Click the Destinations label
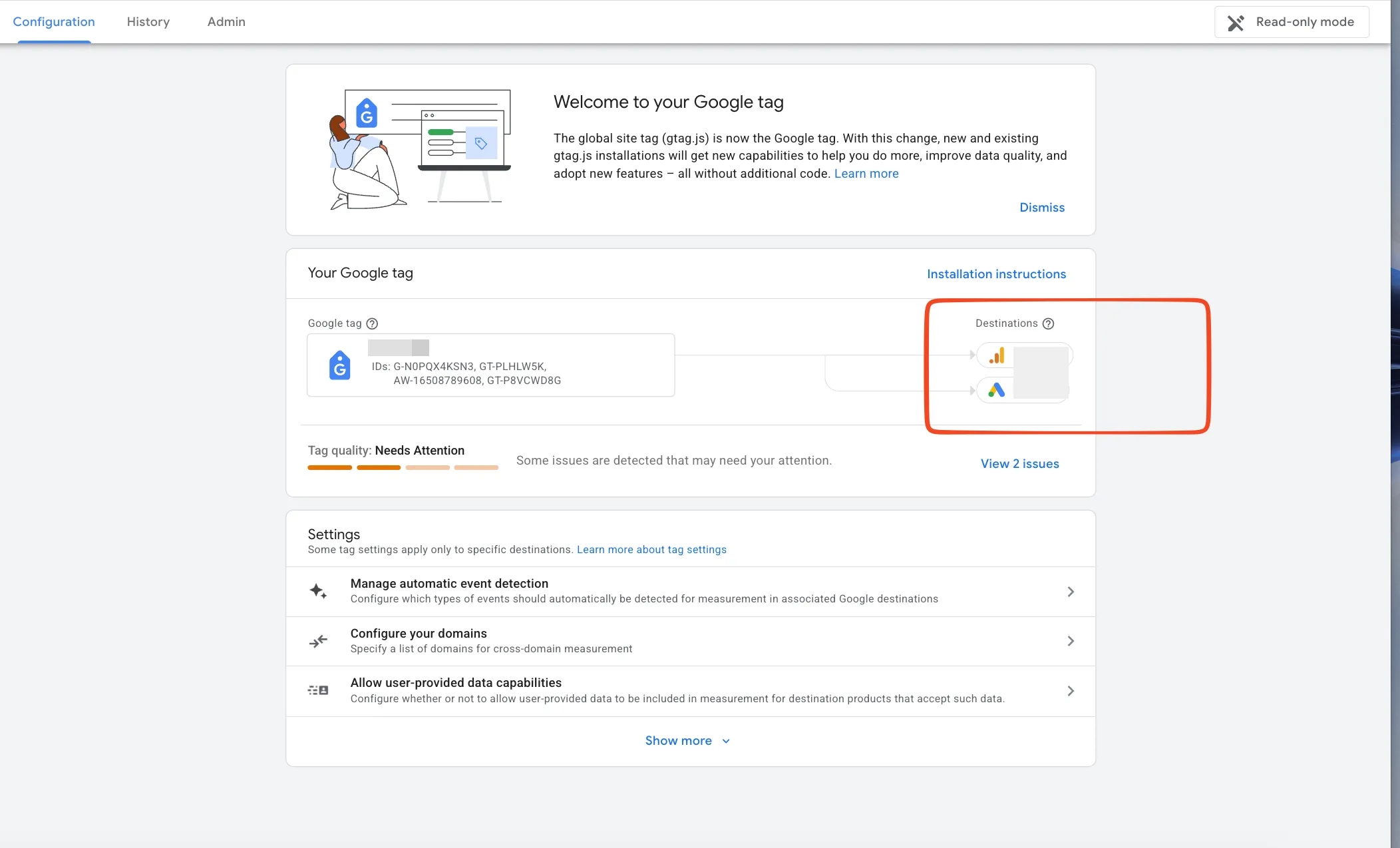This screenshot has width=1400, height=848. pyautogui.click(x=1006, y=323)
